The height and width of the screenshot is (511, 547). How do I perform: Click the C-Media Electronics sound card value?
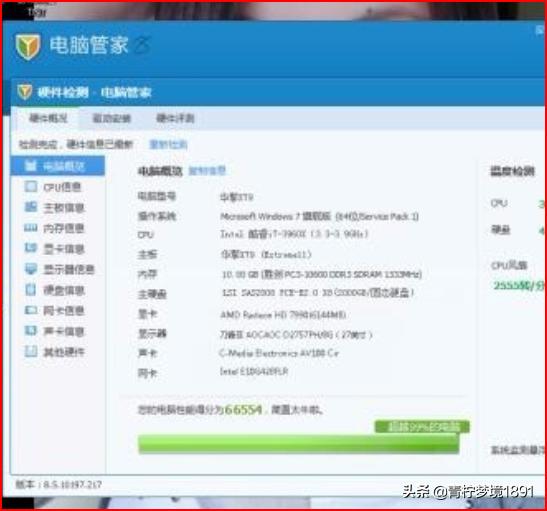coord(279,353)
